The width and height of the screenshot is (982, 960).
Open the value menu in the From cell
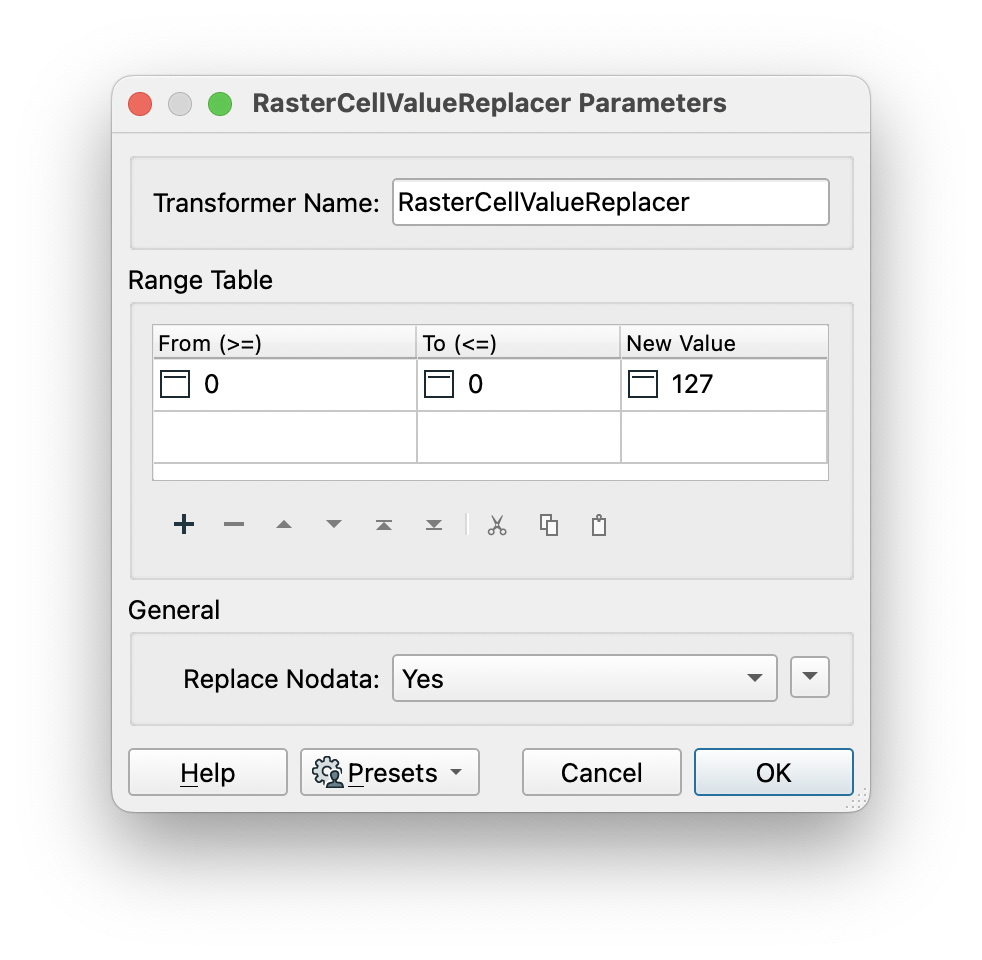point(173,383)
